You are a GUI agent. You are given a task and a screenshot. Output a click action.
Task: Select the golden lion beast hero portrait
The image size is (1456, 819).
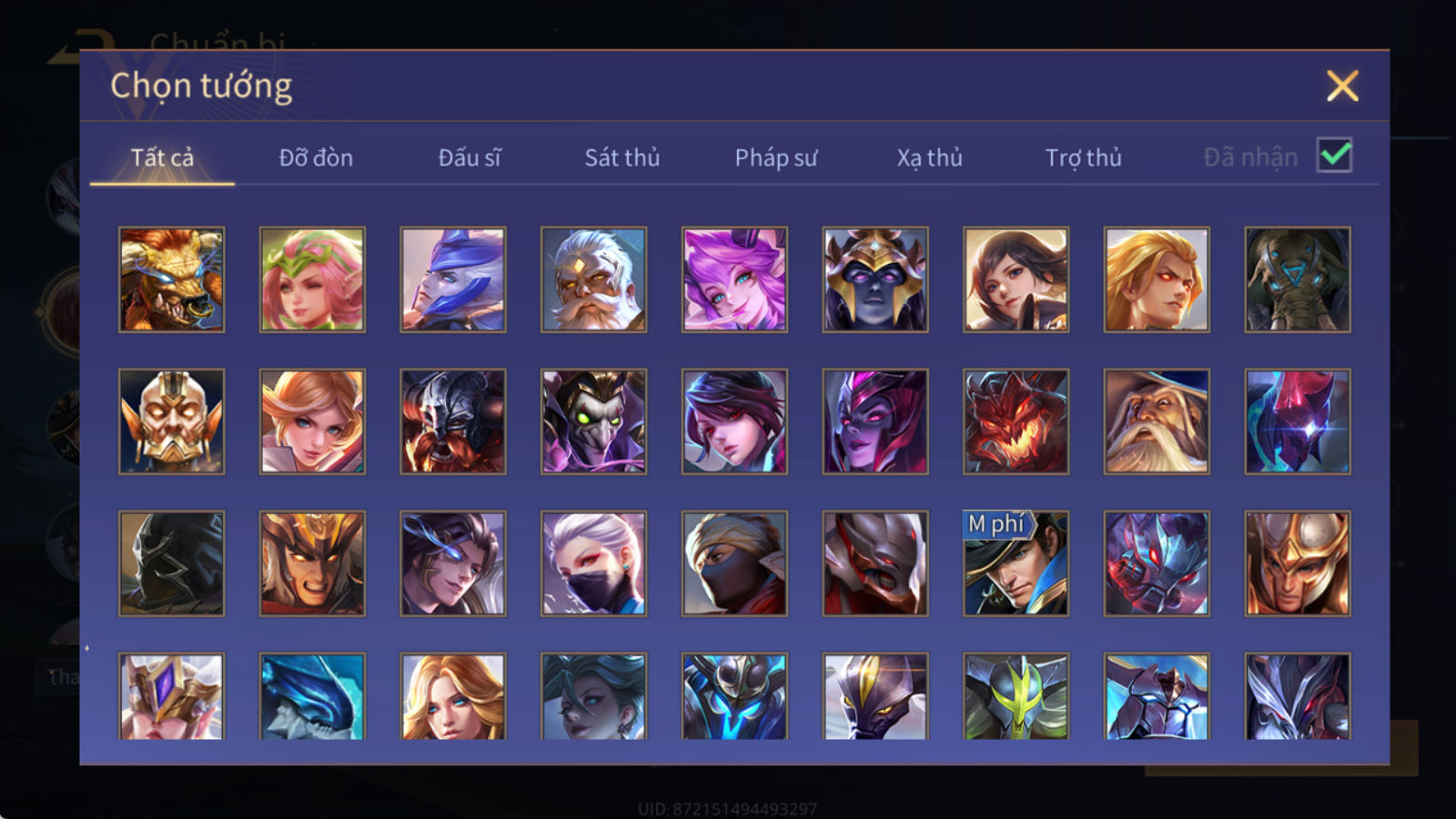[171, 279]
